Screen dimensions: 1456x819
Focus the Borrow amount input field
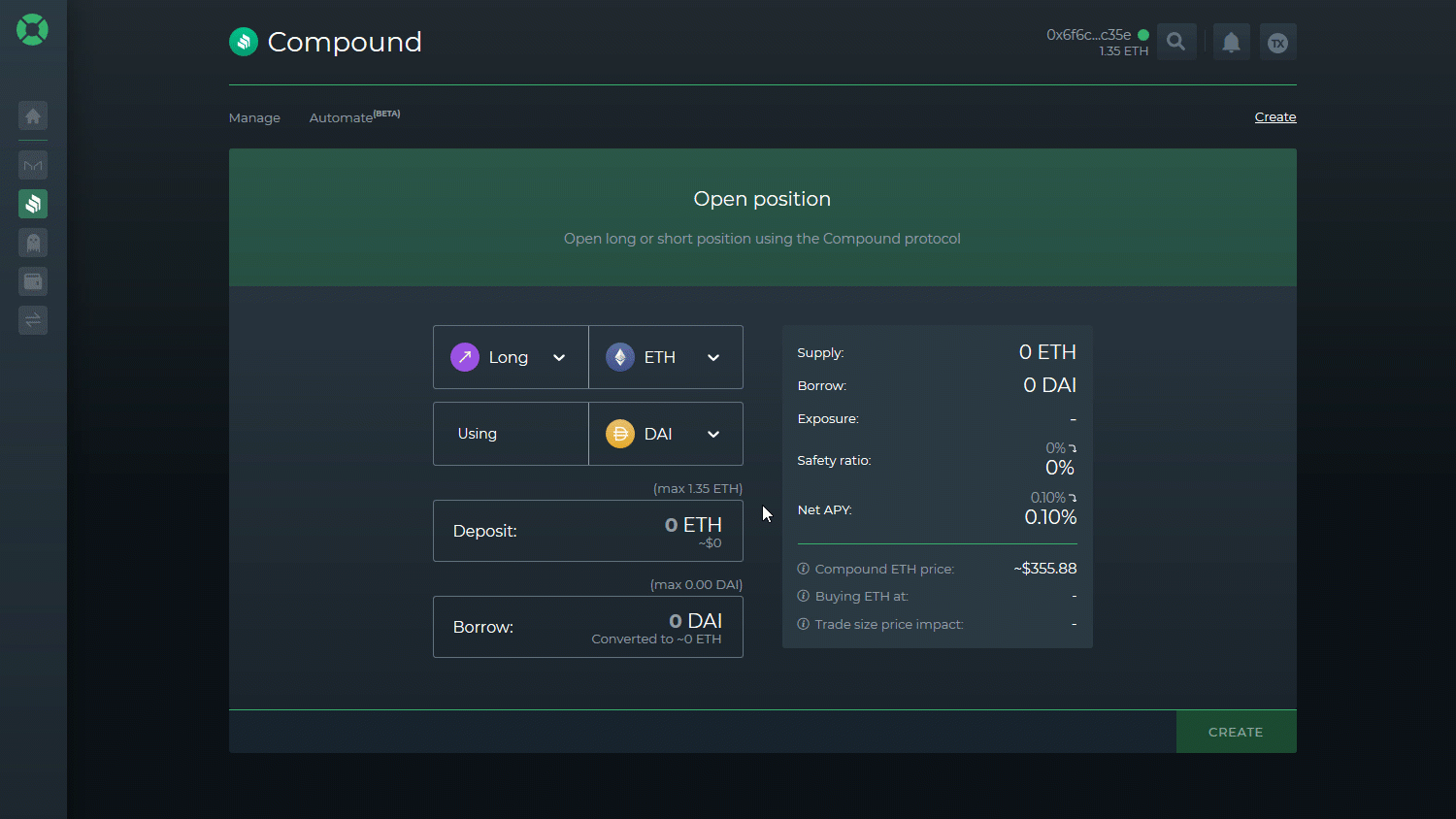[x=588, y=627]
